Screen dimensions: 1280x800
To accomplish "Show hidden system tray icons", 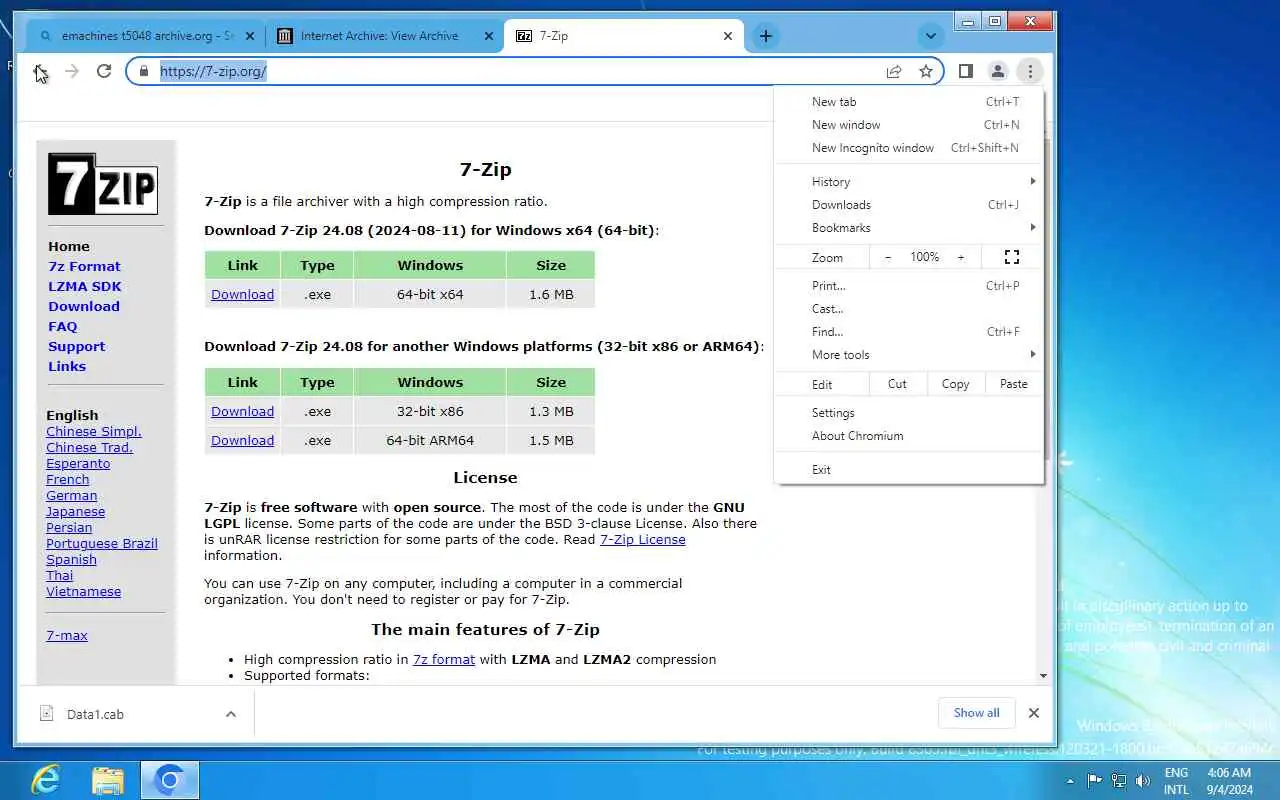I will tap(1071, 781).
